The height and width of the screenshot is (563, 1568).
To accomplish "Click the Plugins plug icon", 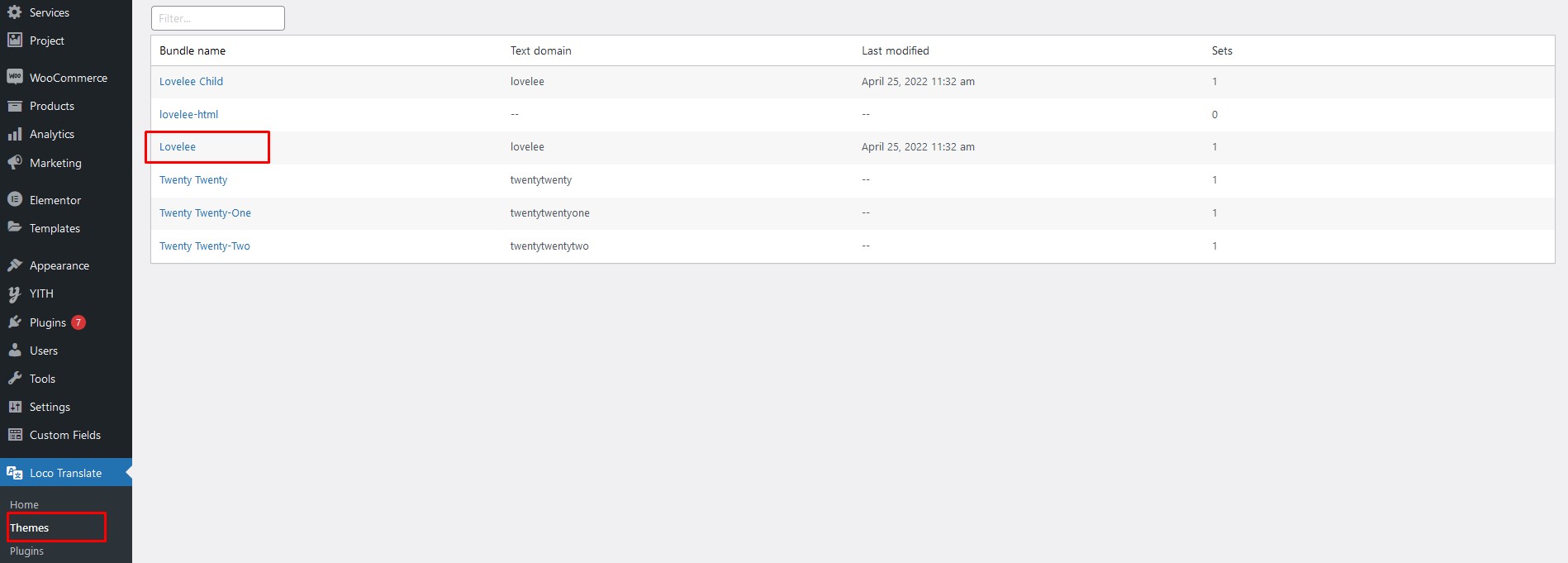I will click(x=14, y=322).
